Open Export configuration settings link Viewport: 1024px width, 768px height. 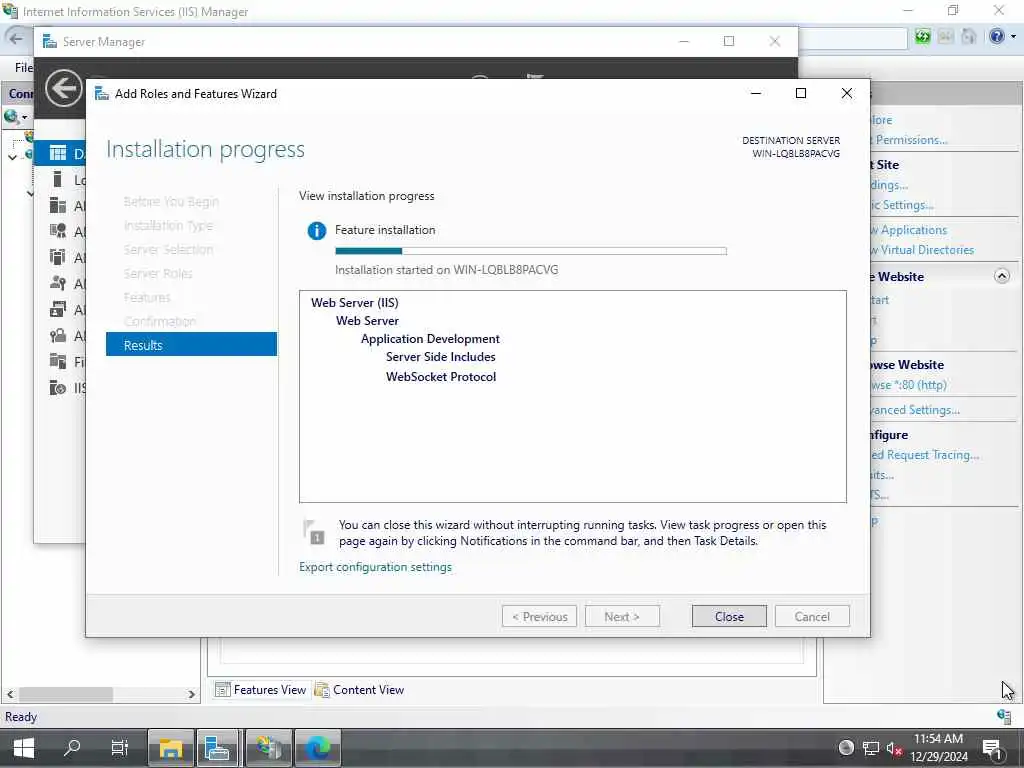(x=376, y=567)
